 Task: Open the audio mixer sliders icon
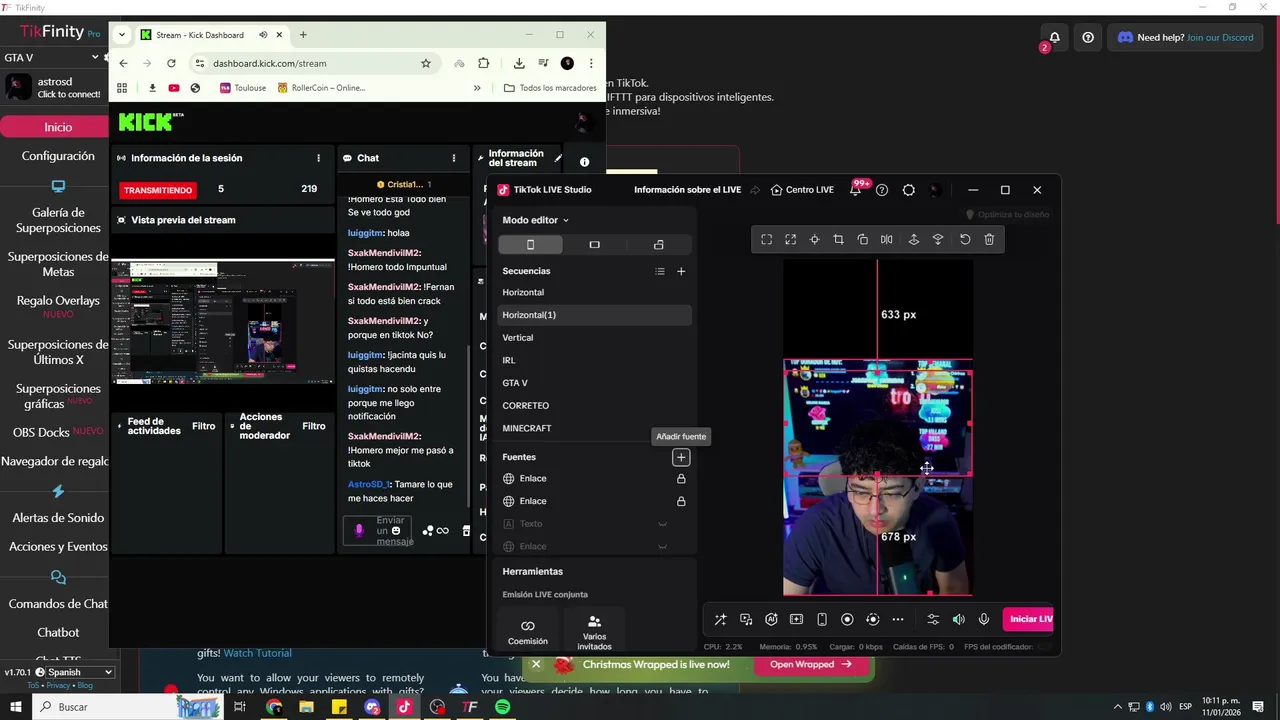tap(933, 620)
